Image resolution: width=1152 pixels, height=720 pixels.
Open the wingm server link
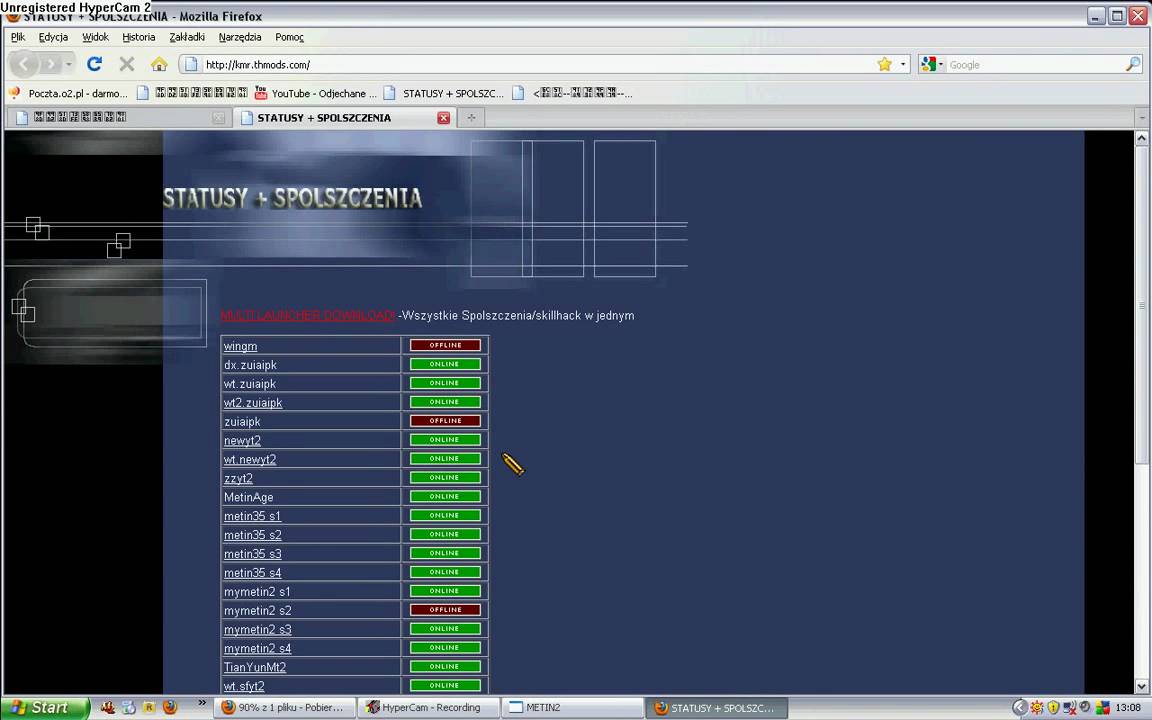point(240,346)
